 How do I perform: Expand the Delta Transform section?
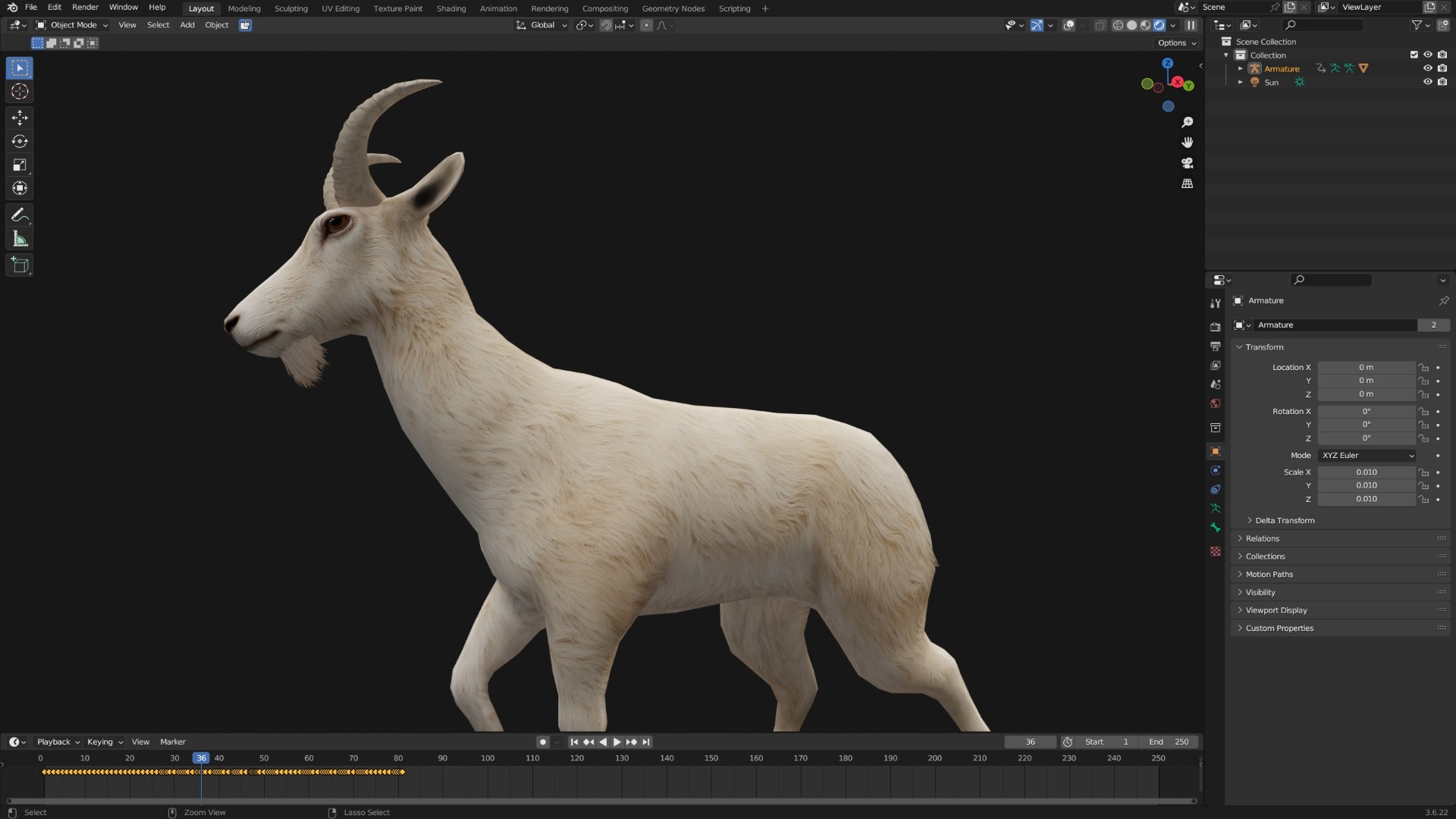[1284, 521]
